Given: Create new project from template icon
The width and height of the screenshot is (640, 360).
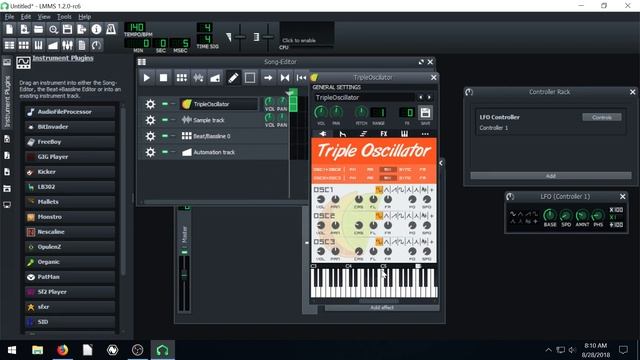Looking at the screenshot, I should coord(24,29).
